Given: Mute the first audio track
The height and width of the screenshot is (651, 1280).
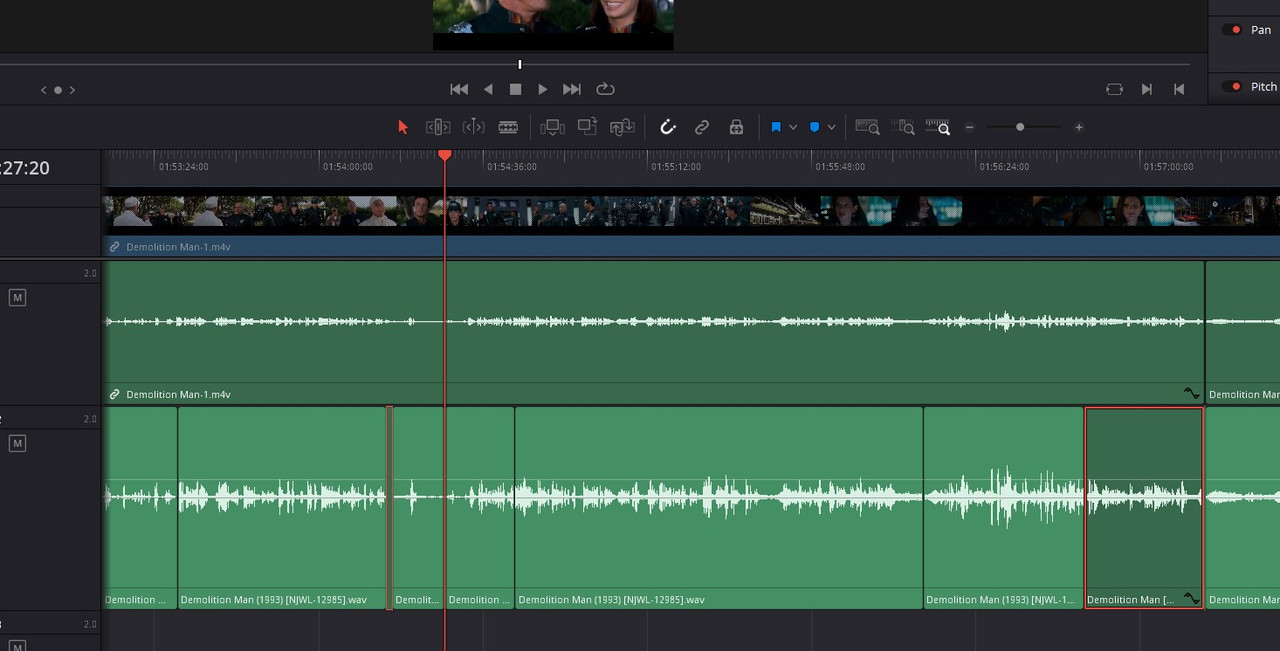Looking at the screenshot, I should [x=17, y=297].
